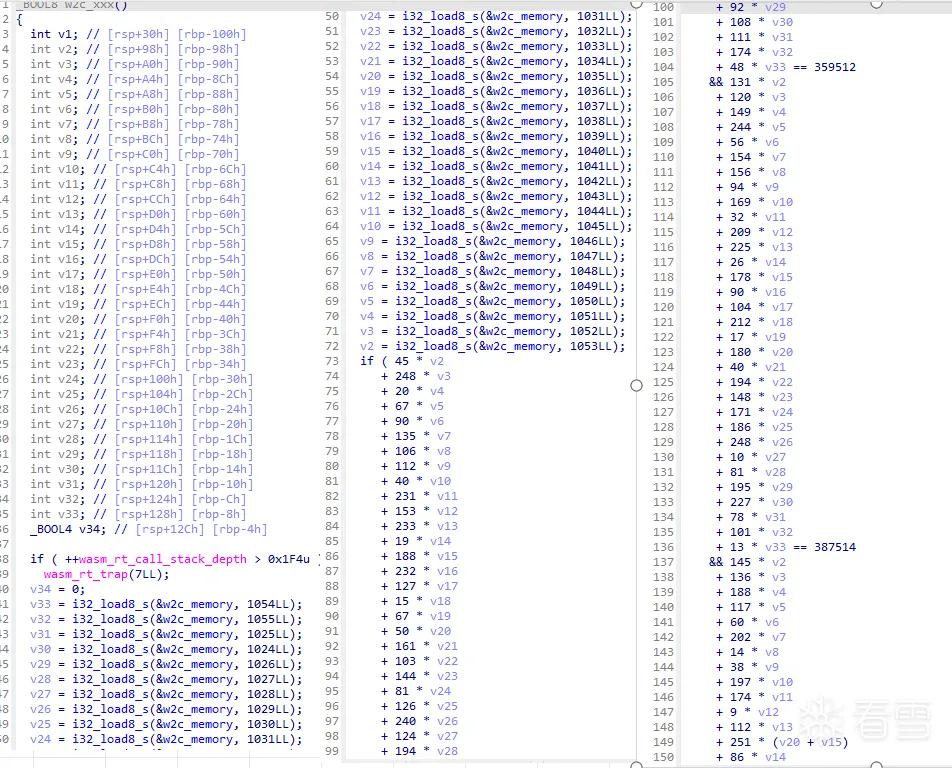The height and width of the screenshot is (768, 952).
Task: Select the v34 = 0 assignment
Action: (x=58, y=590)
